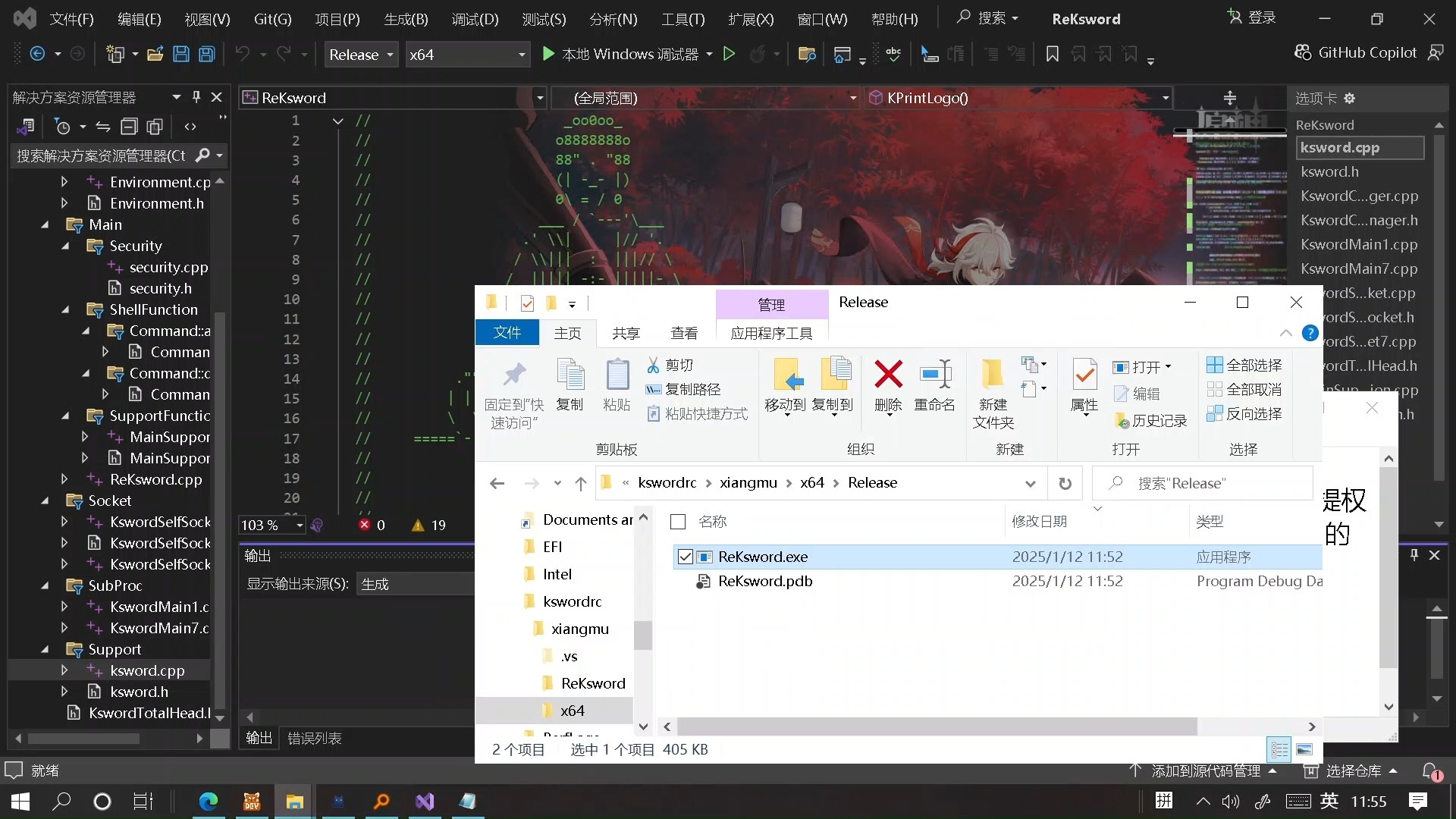Switch Explorer to details view icon
Image resolution: width=1456 pixels, height=819 pixels.
tap(1279, 749)
